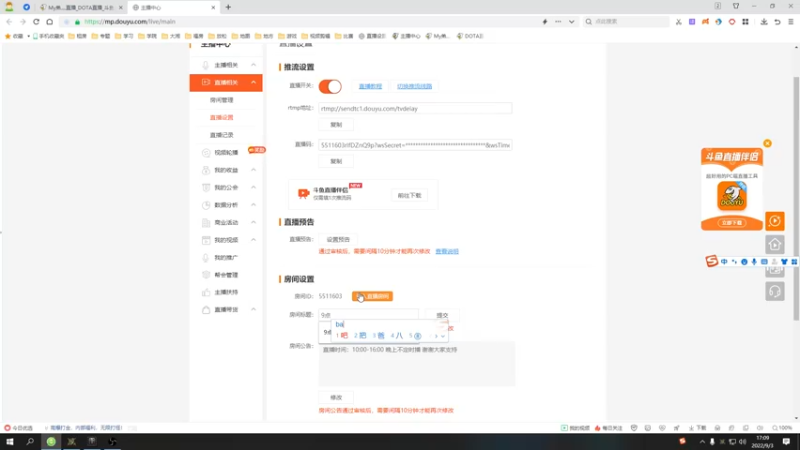Screen dimensions: 800x450
Task: Switch to the first browser tab My…直播_DOTA直播
Action: point(82,7)
